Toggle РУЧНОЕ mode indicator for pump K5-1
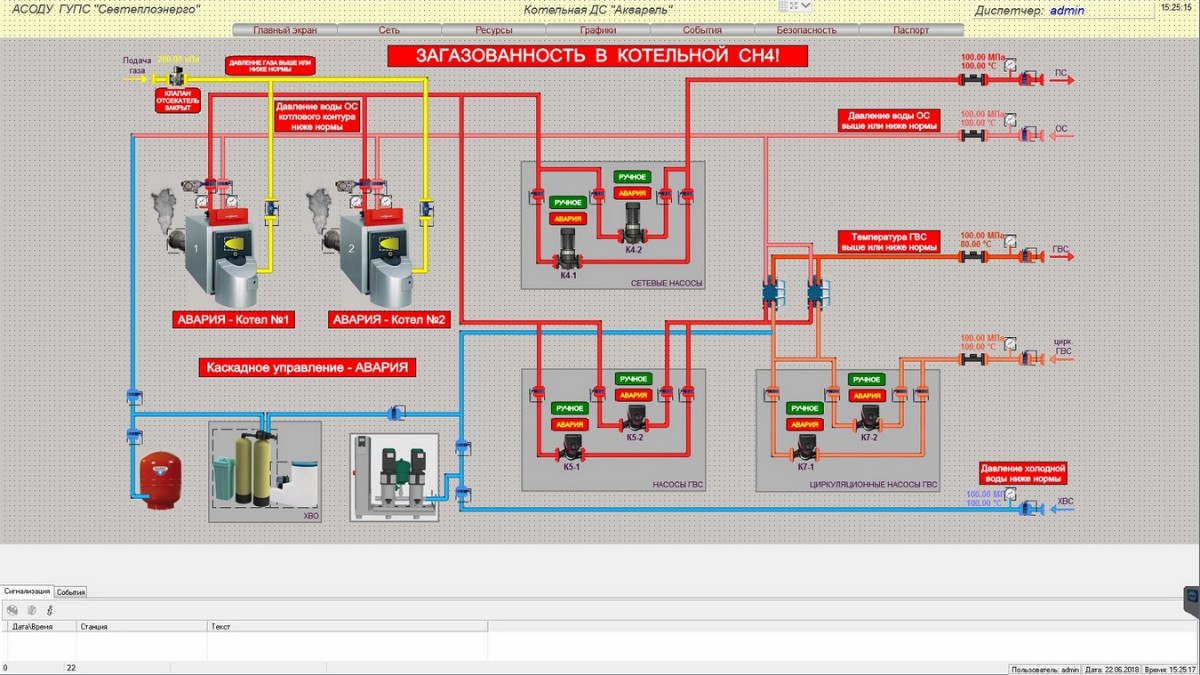 coord(569,408)
